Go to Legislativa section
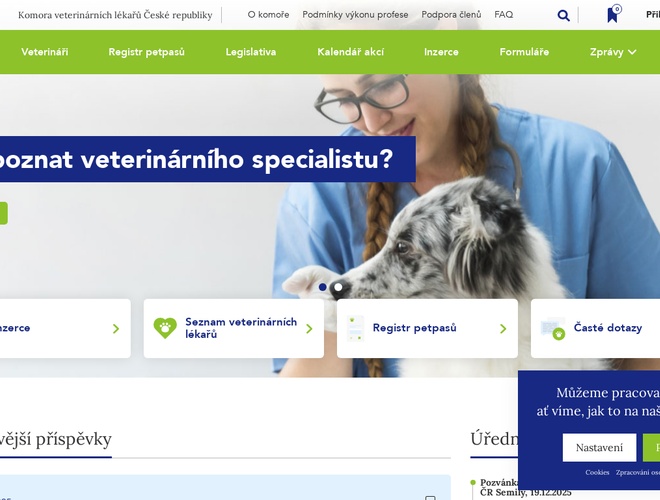 [251, 52]
